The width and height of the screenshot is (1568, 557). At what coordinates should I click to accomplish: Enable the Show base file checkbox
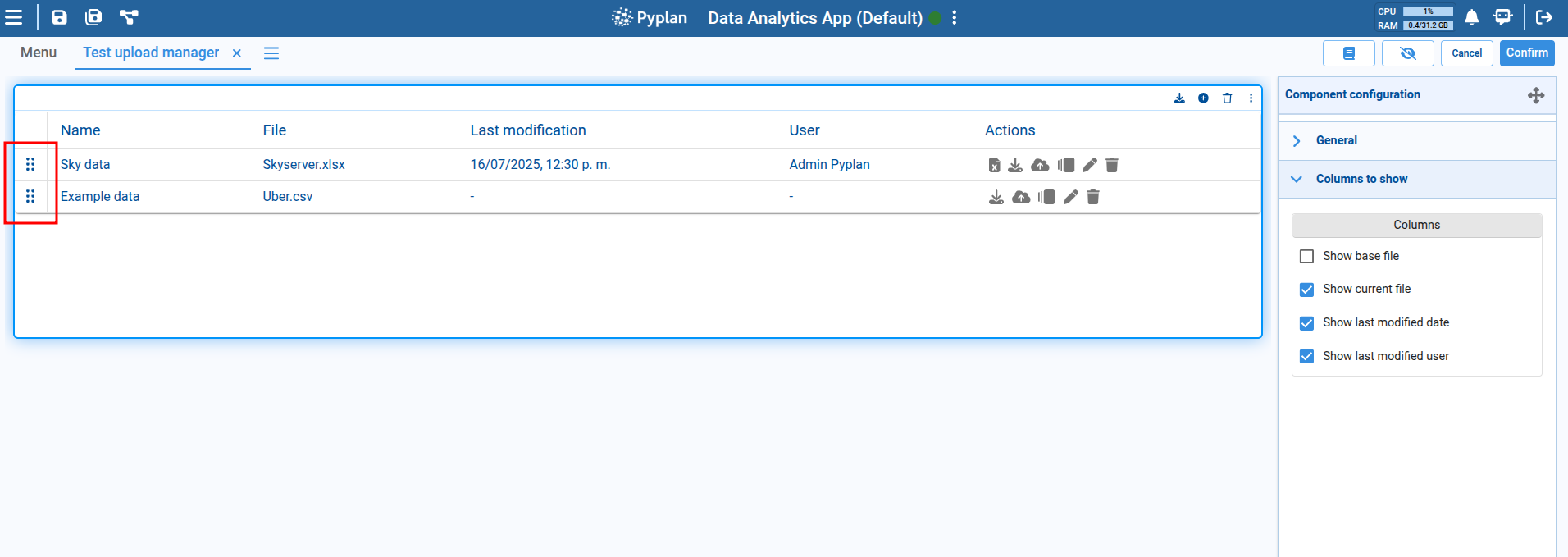pos(1306,257)
